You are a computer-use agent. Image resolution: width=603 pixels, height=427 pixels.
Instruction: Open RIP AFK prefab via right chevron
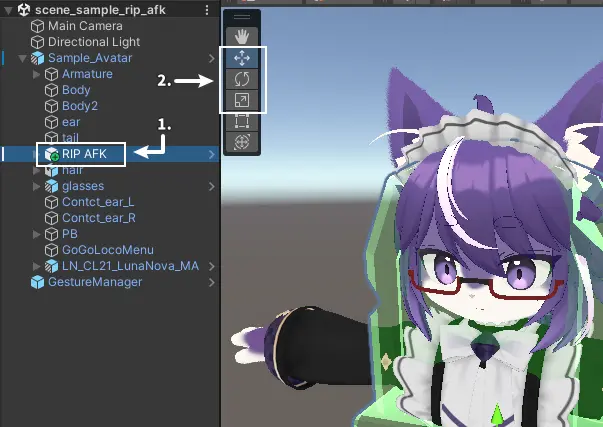coord(212,154)
